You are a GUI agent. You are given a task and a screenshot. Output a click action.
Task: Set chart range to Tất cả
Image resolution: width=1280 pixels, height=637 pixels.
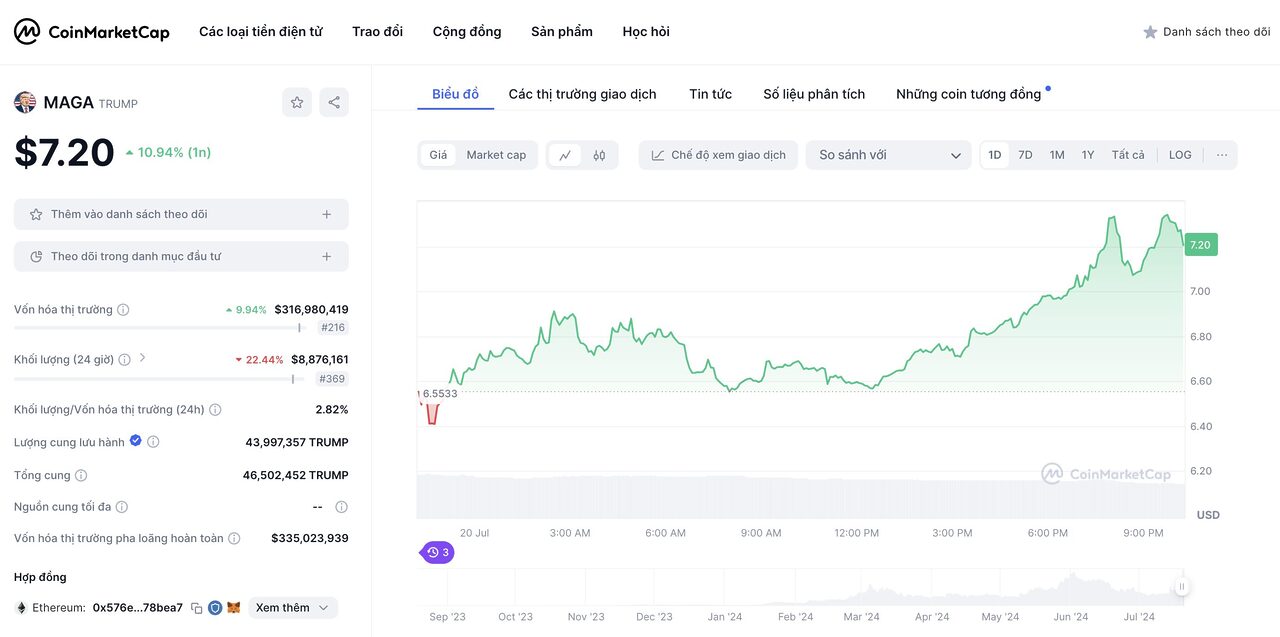(x=1128, y=155)
